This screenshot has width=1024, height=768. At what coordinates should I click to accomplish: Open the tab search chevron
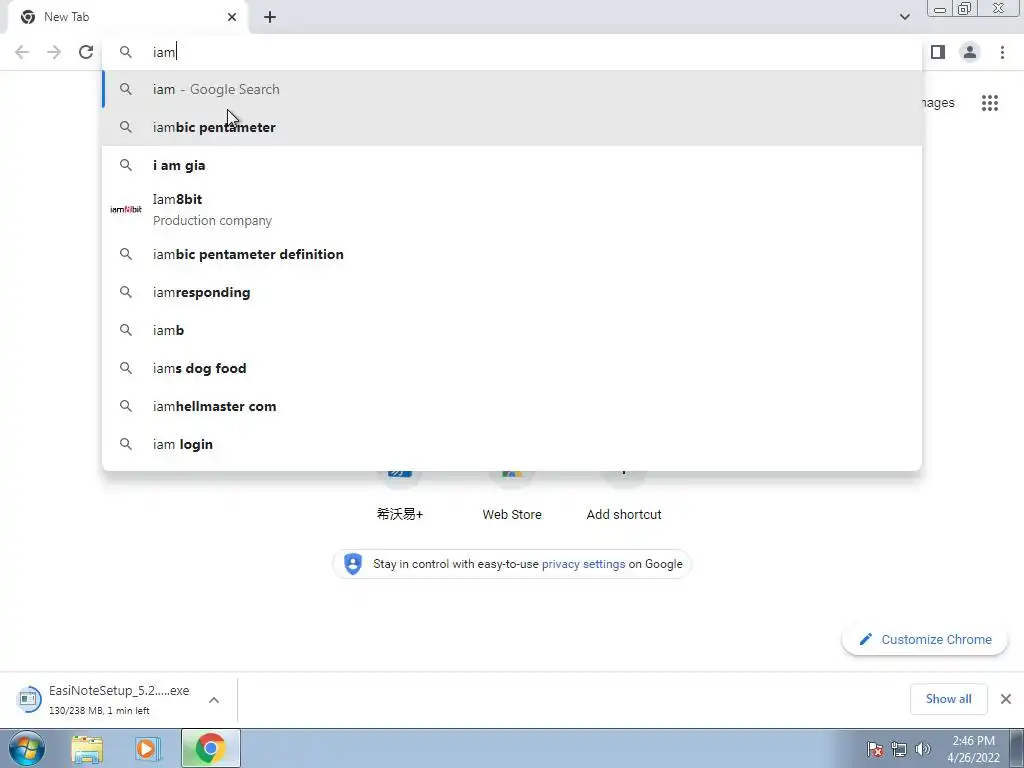[x=904, y=17]
